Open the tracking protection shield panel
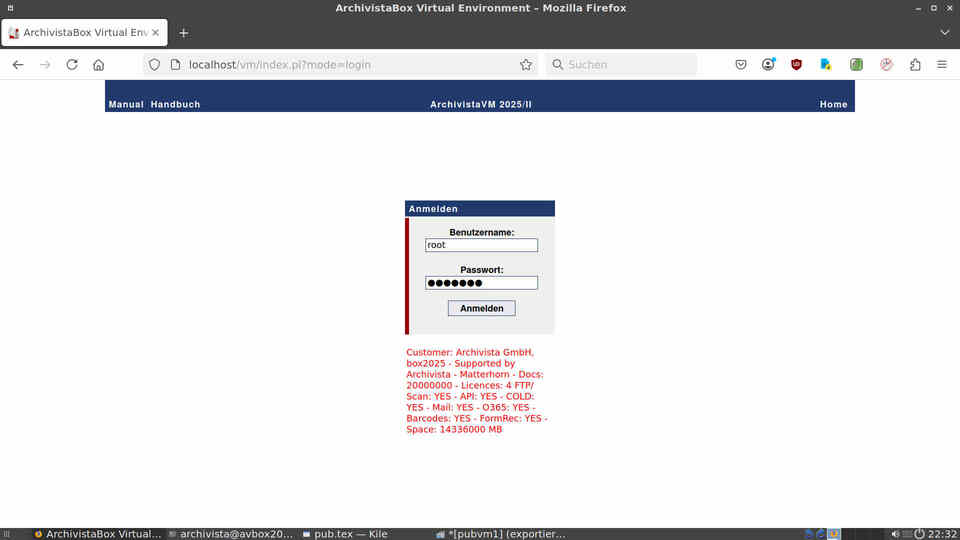The height and width of the screenshot is (540, 960). pos(154,64)
